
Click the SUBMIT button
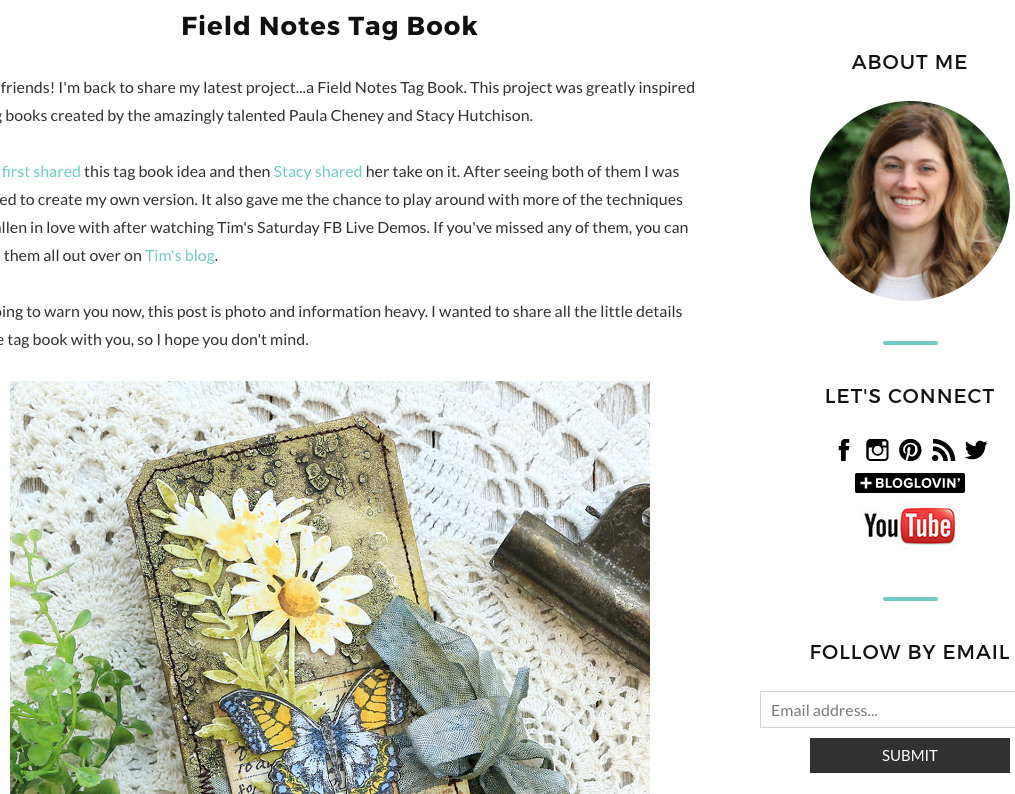909,755
